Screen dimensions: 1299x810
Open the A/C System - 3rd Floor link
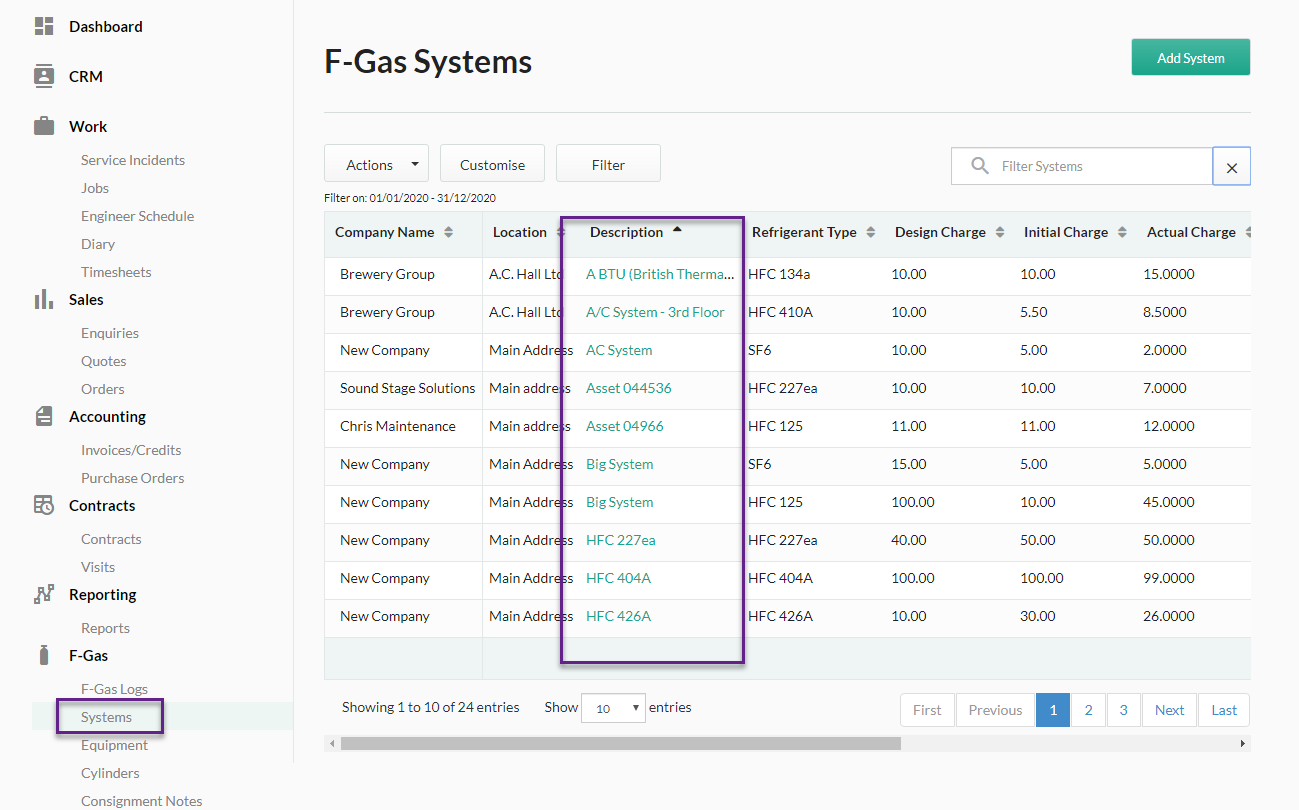point(655,312)
